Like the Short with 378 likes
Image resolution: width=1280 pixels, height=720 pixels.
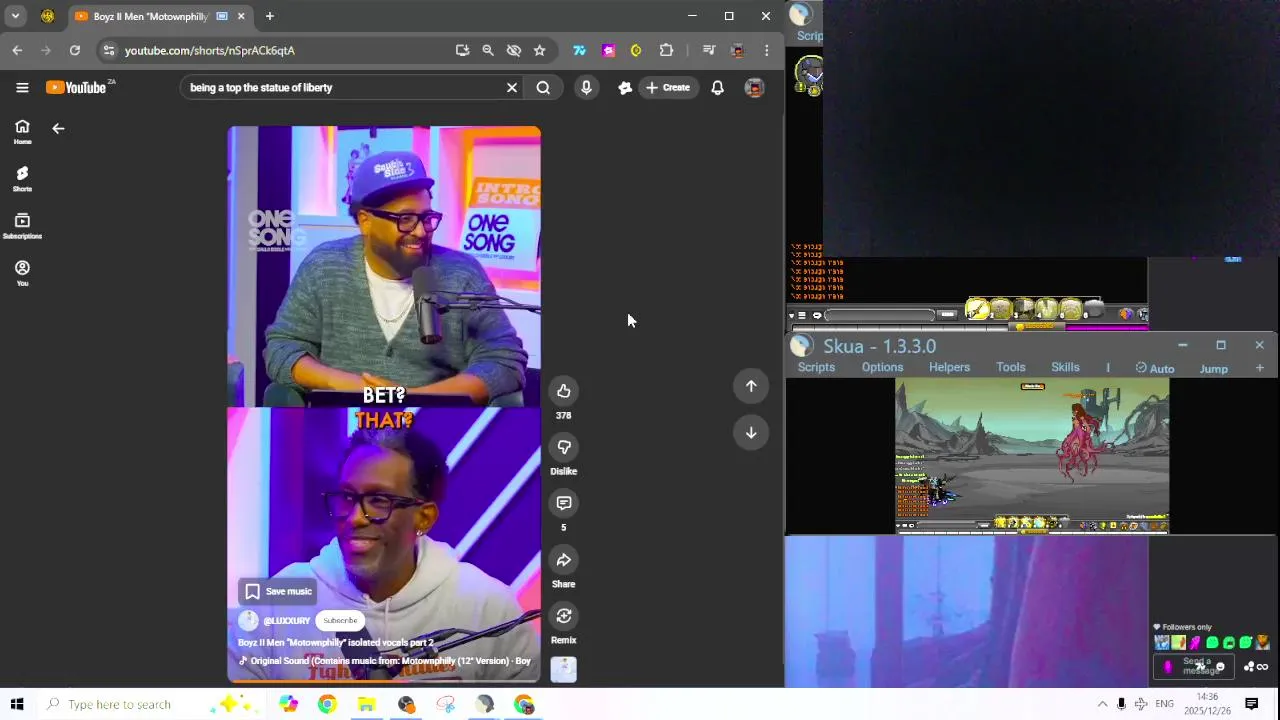pos(564,391)
